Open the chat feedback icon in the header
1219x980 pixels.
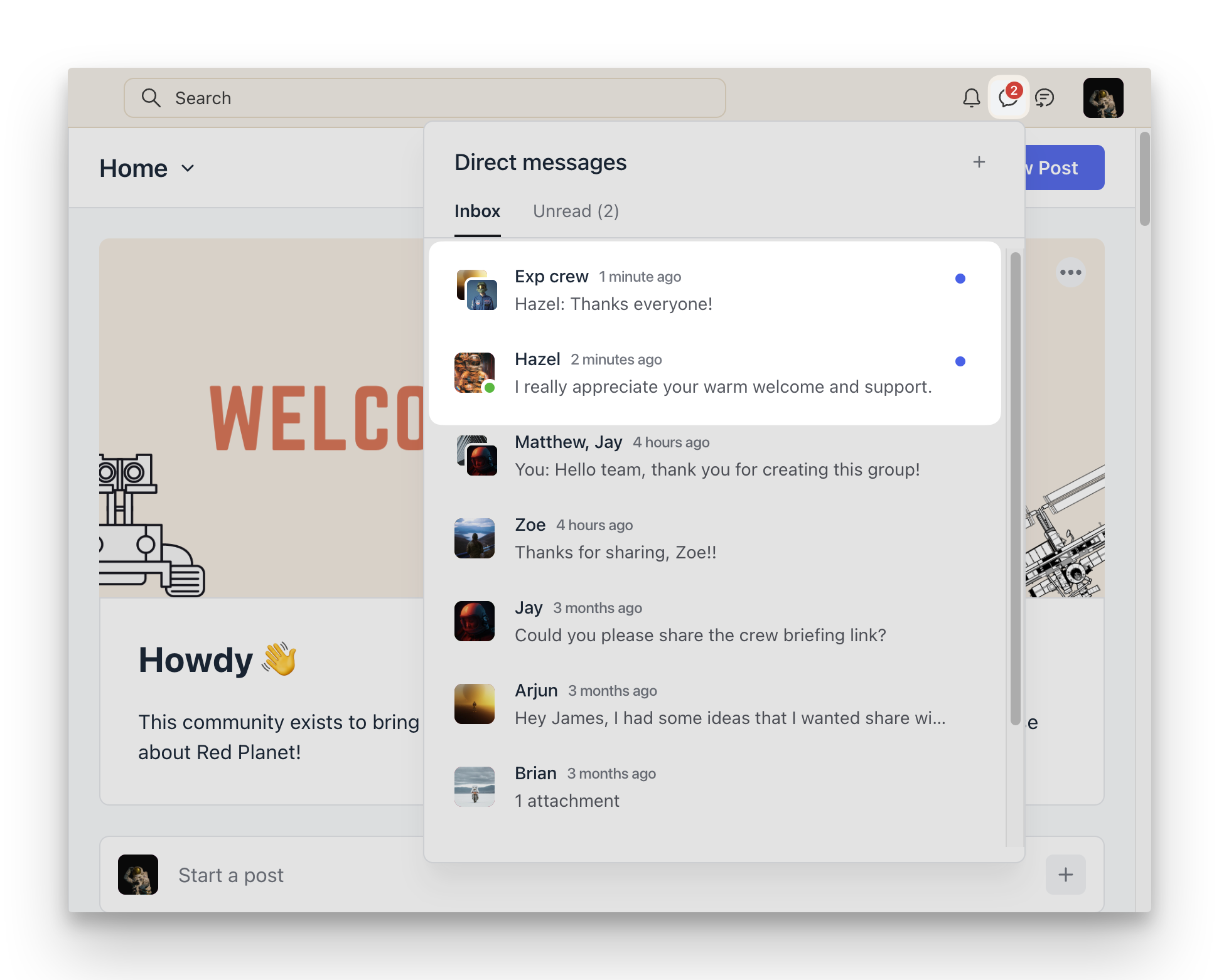pyautogui.click(x=1045, y=98)
